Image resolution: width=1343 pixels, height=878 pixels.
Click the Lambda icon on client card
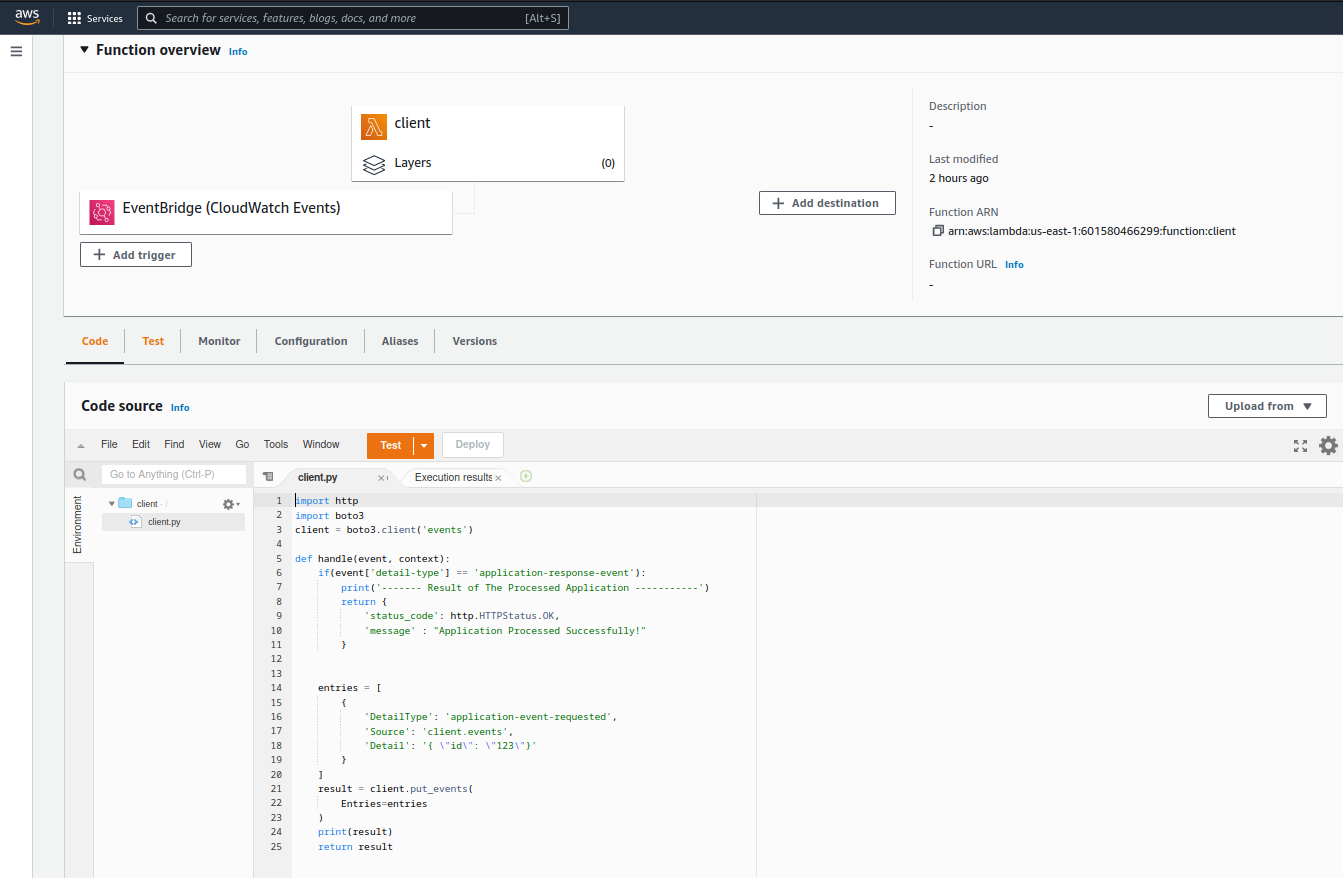click(x=374, y=127)
